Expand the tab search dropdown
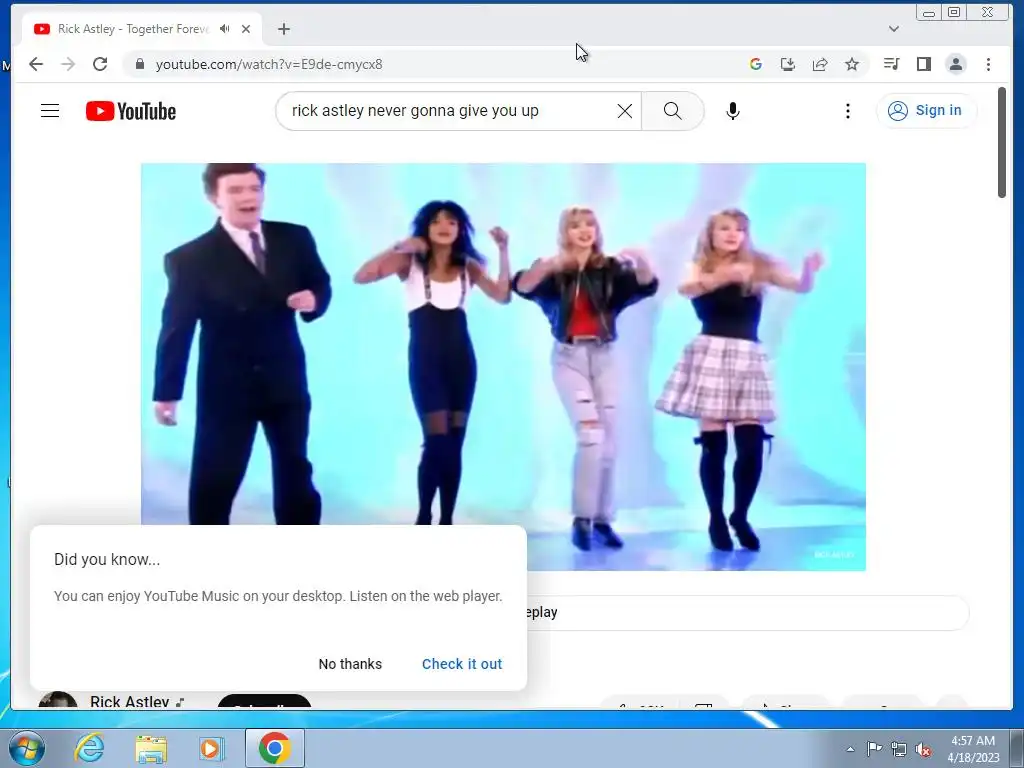 point(894,29)
